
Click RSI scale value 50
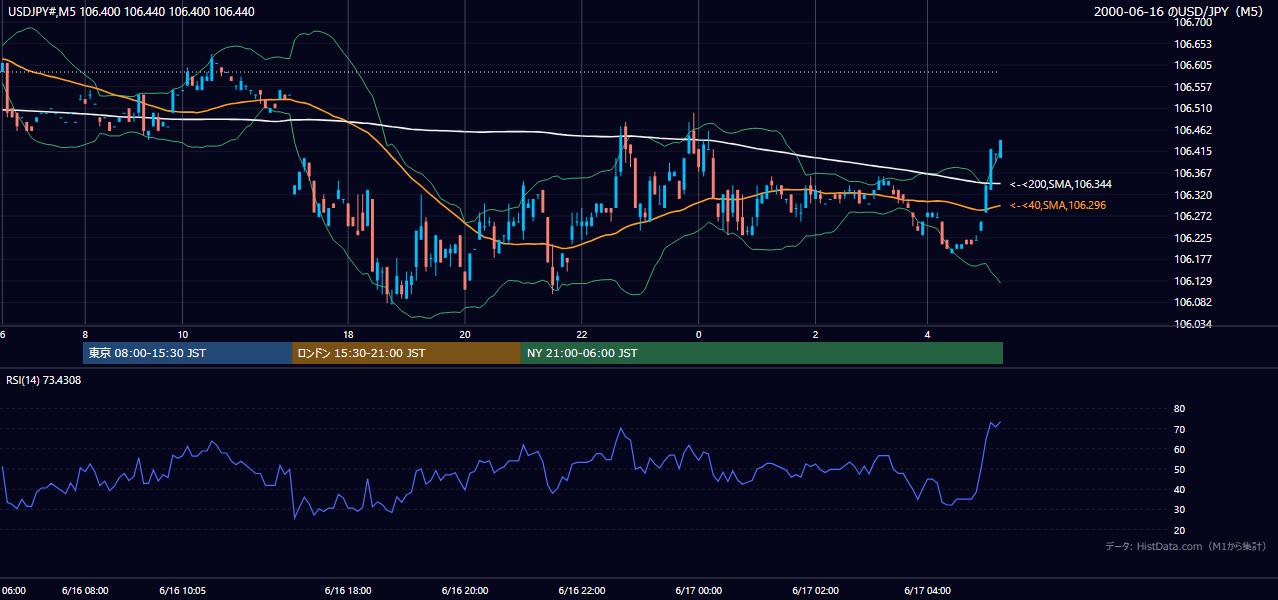click(1179, 469)
